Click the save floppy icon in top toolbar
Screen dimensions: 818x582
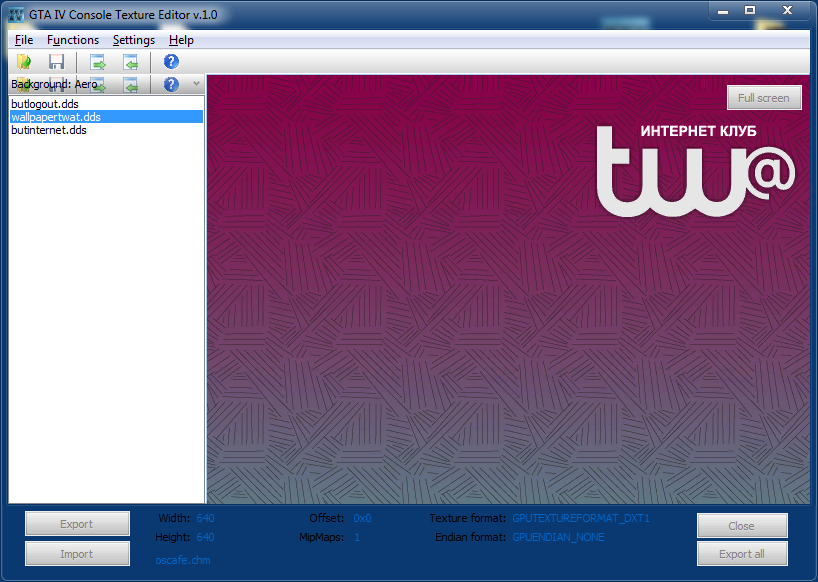pyautogui.click(x=57, y=62)
